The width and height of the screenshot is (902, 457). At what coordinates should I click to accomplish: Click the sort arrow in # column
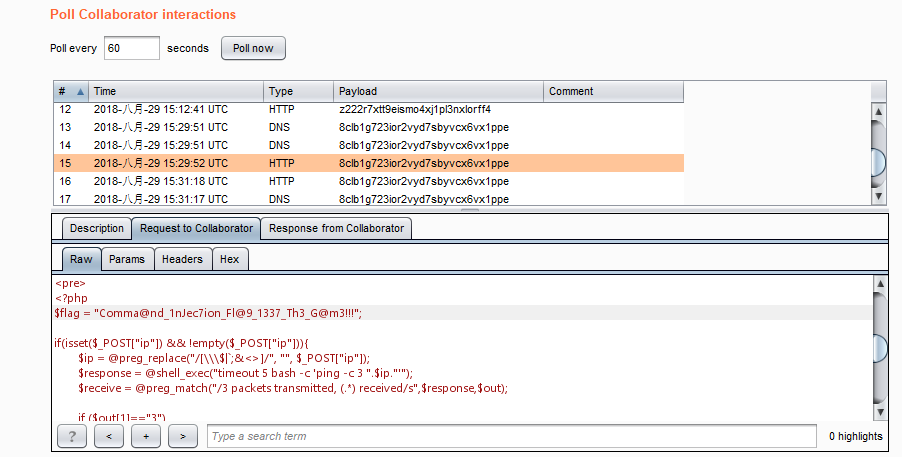click(x=80, y=91)
